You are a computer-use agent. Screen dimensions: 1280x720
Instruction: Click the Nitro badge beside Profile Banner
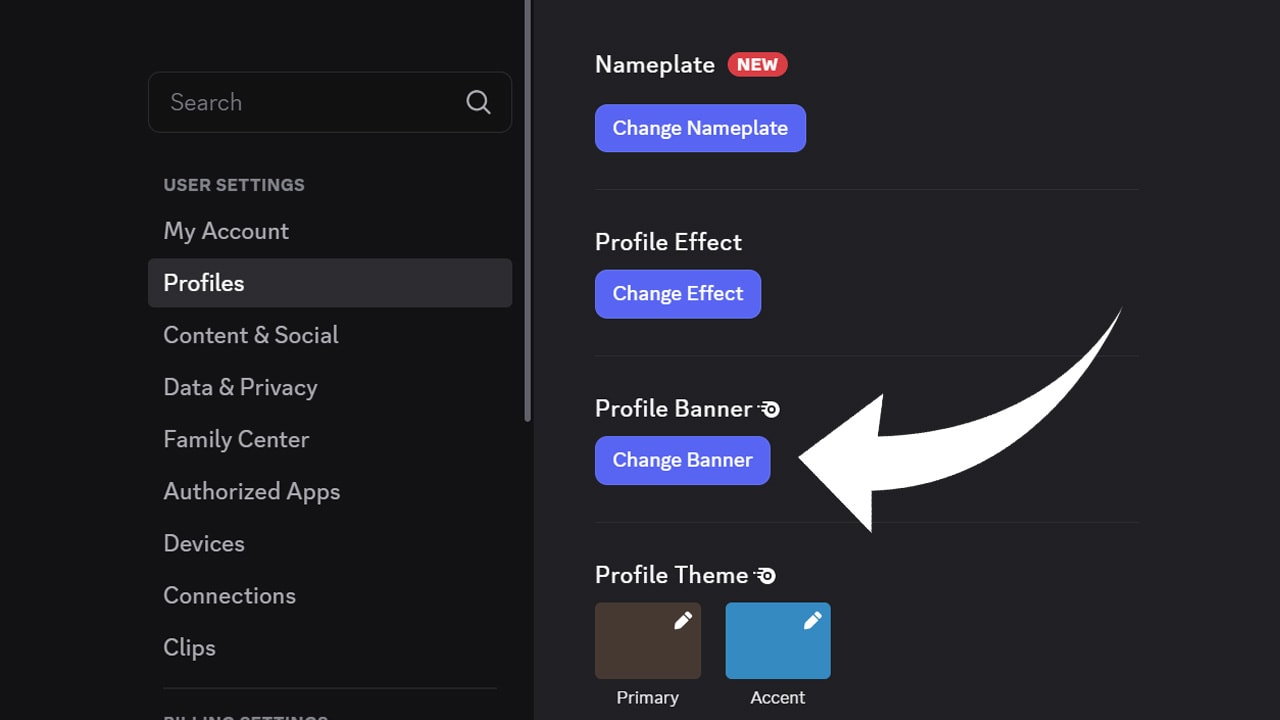pyautogui.click(x=769, y=408)
